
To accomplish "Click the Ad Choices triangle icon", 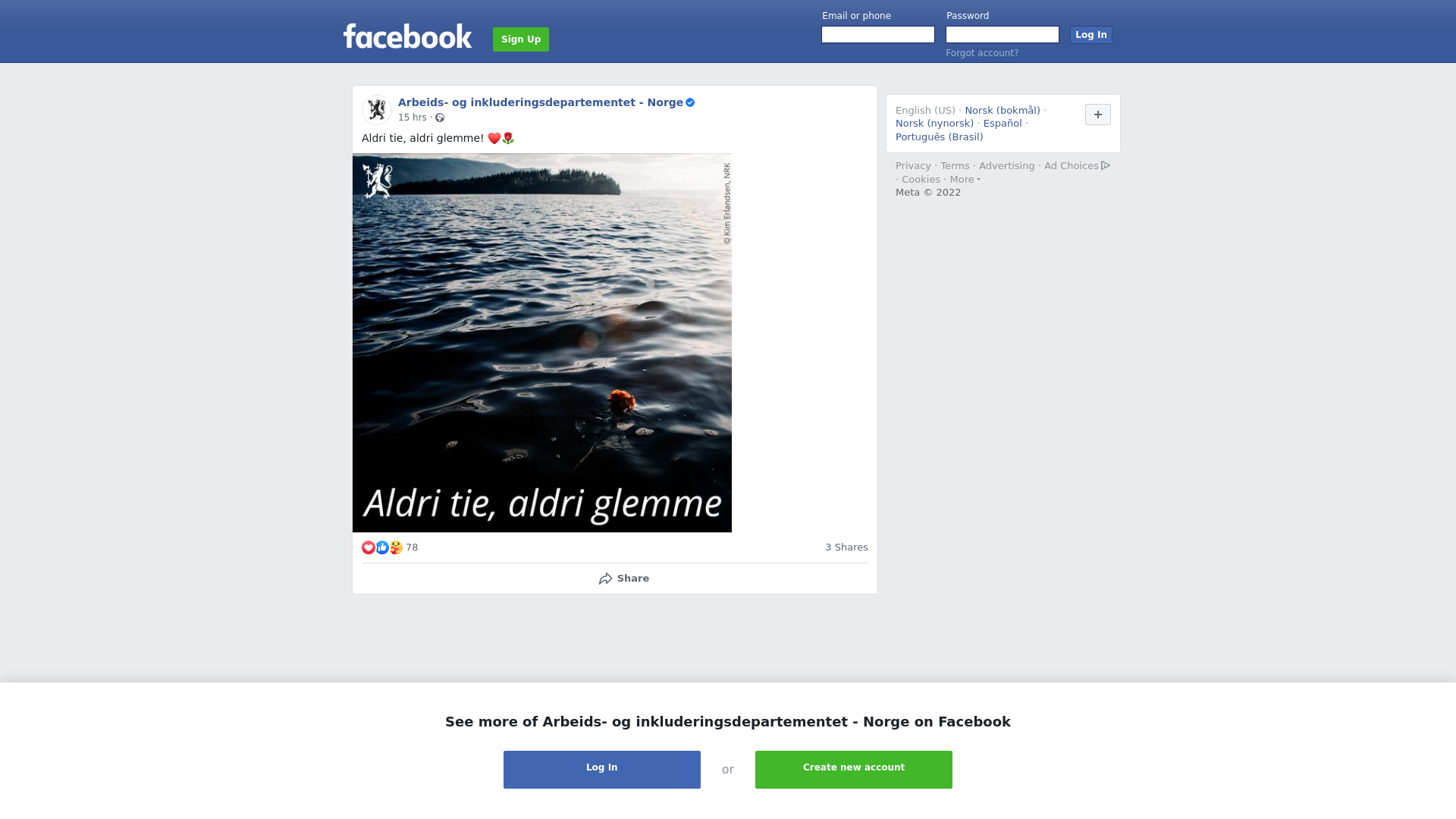I will tap(1106, 165).
